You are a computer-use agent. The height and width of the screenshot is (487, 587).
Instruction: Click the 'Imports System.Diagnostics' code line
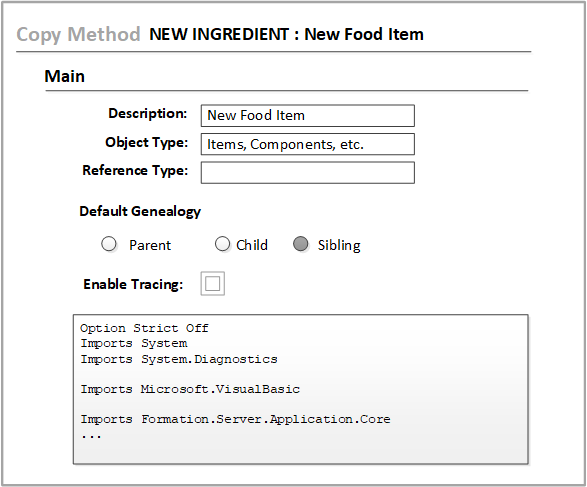coord(179,359)
